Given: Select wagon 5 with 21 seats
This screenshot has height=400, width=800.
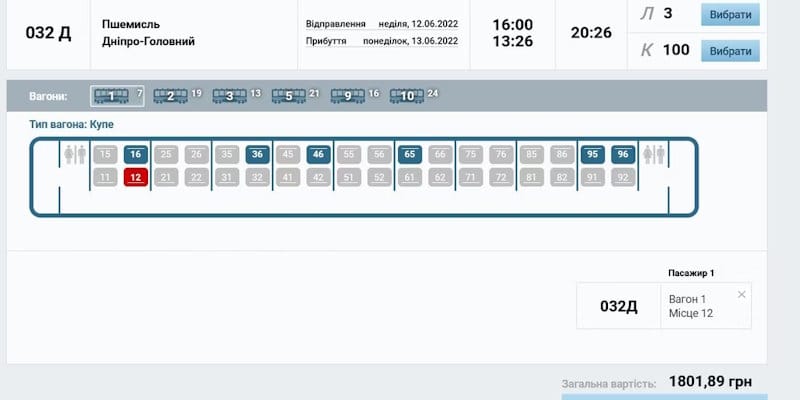Looking at the screenshot, I should [288, 96].
